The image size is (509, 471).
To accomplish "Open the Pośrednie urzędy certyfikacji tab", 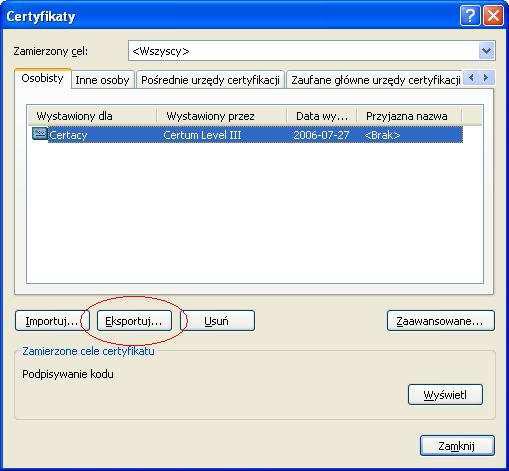I will click(x=210, y=80).
